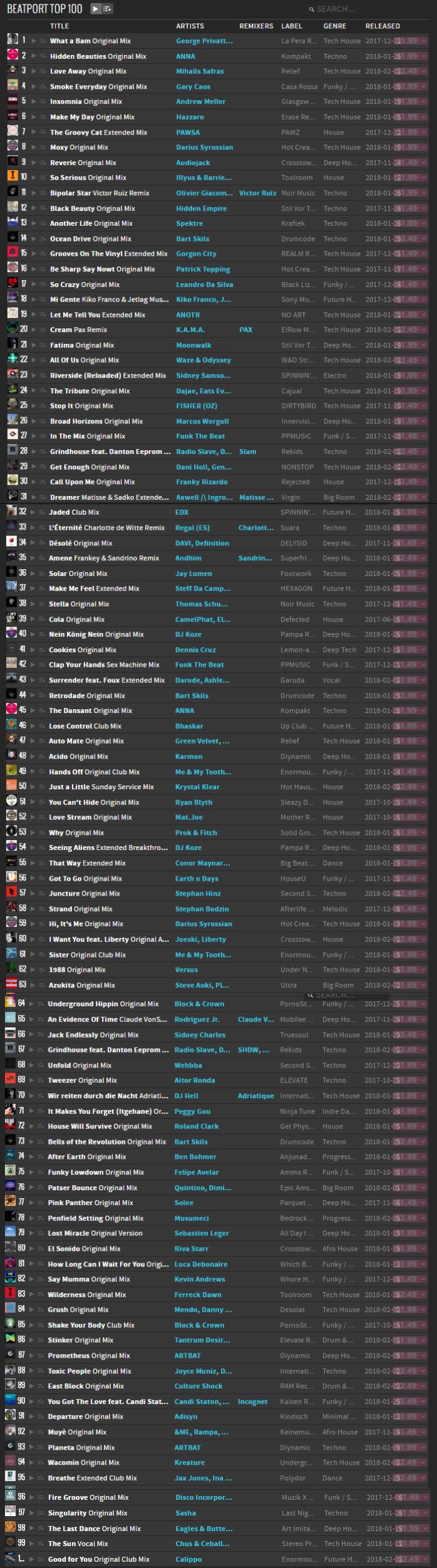Sort by the LABEL column header
437x1568 pixels.
292,26
